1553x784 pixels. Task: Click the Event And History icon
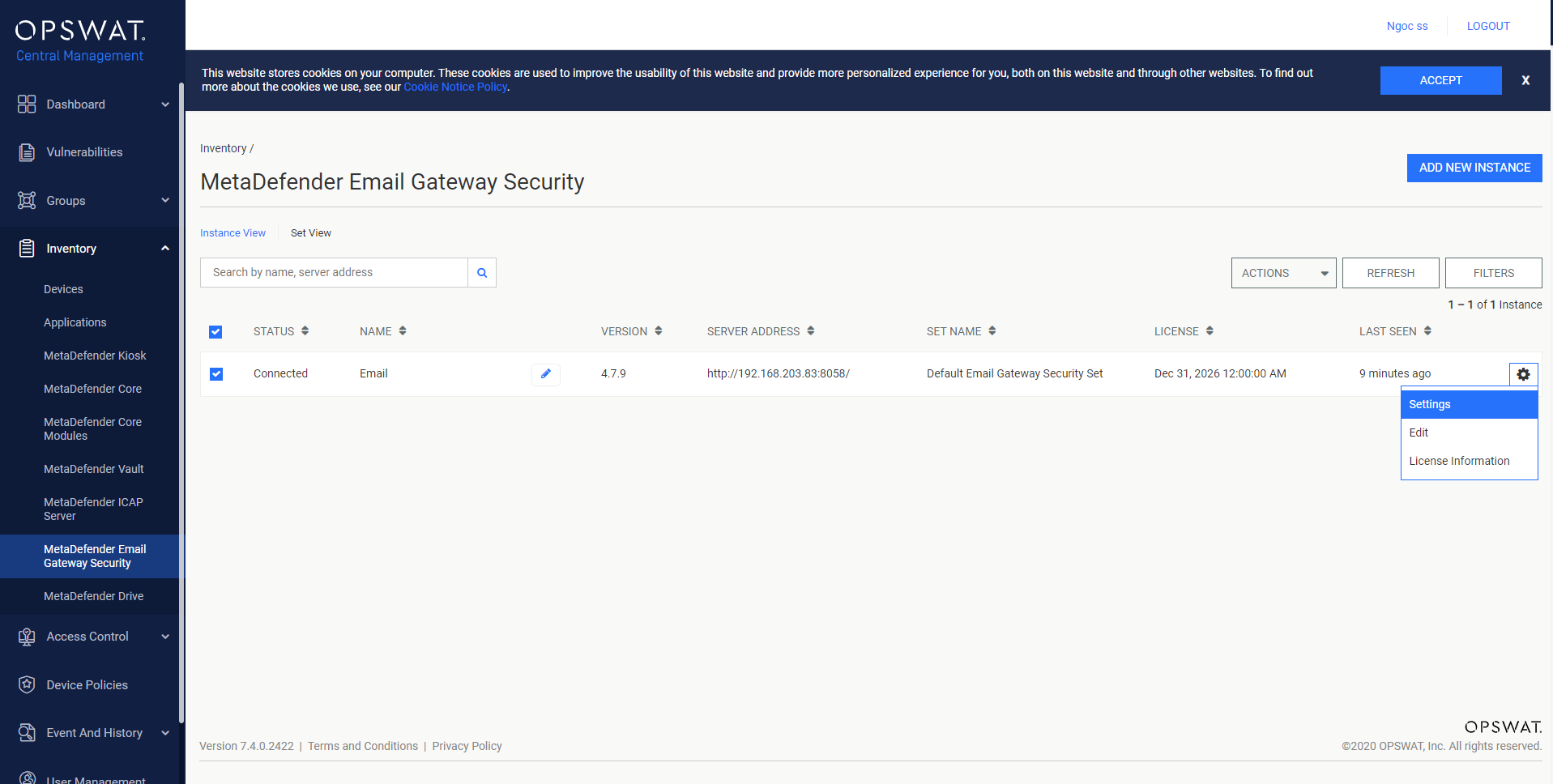point(27,733)
